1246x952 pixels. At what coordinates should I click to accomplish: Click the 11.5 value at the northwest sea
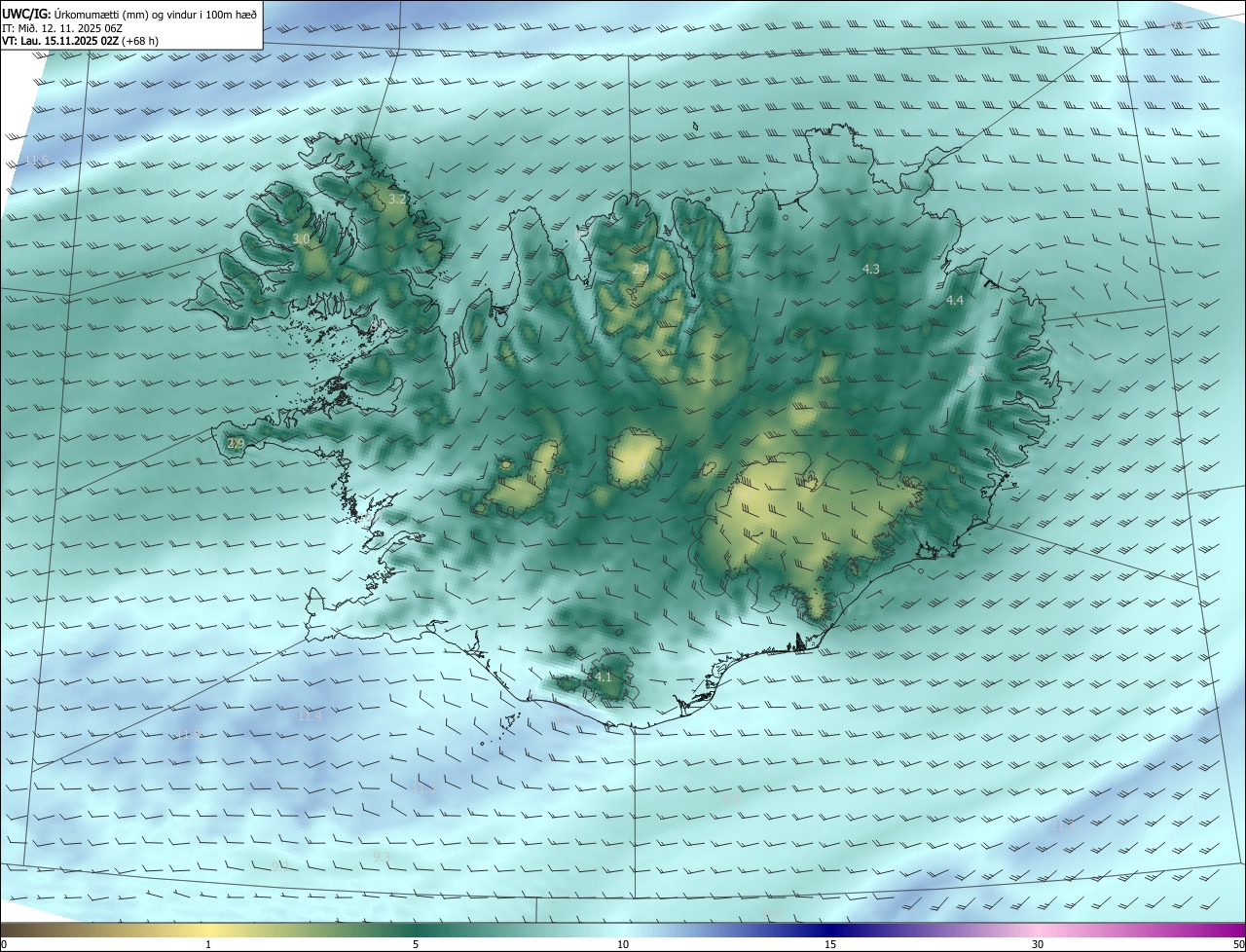tap(36, 160)
